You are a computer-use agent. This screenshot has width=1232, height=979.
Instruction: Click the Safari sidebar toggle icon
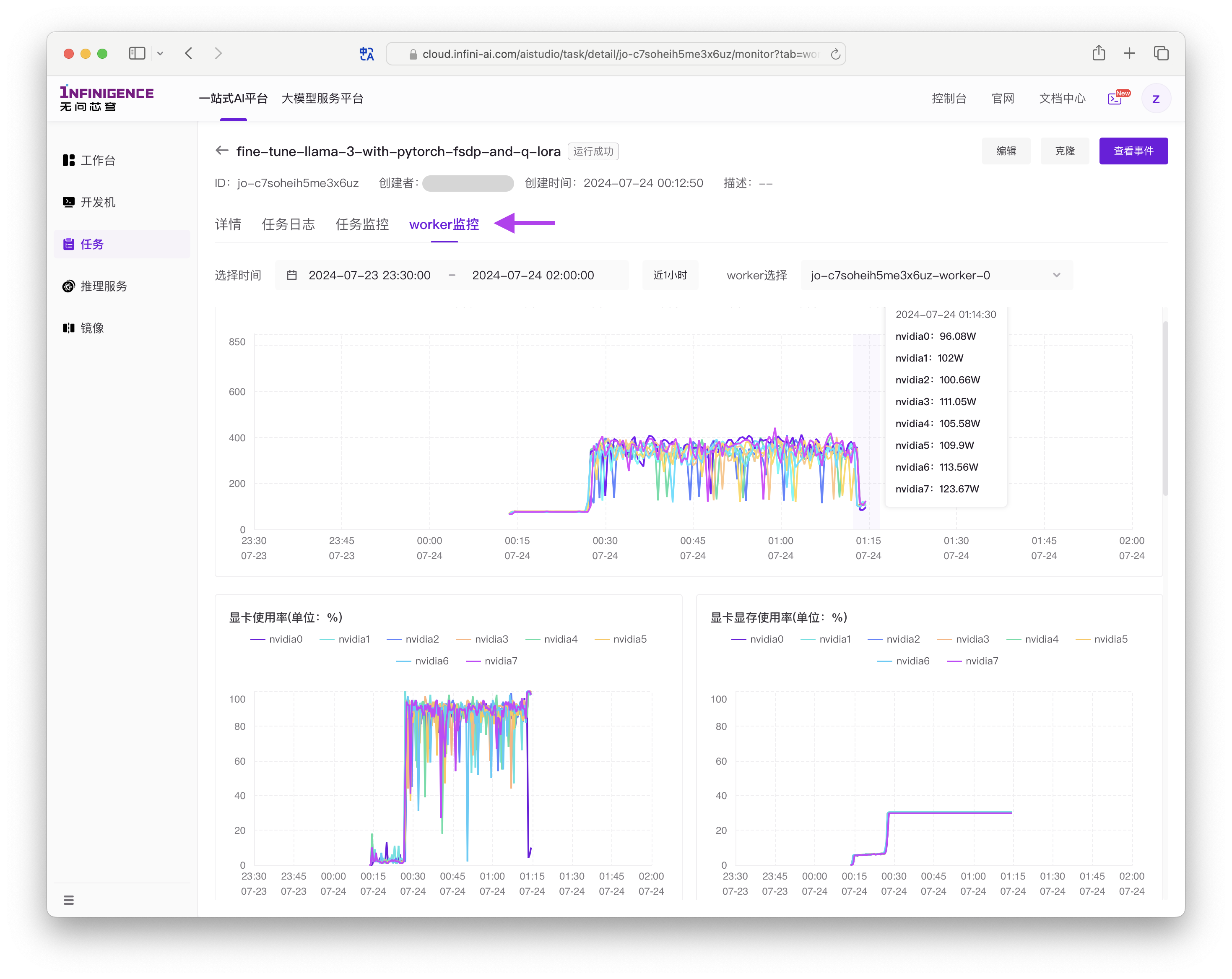[x=137, y=53]
